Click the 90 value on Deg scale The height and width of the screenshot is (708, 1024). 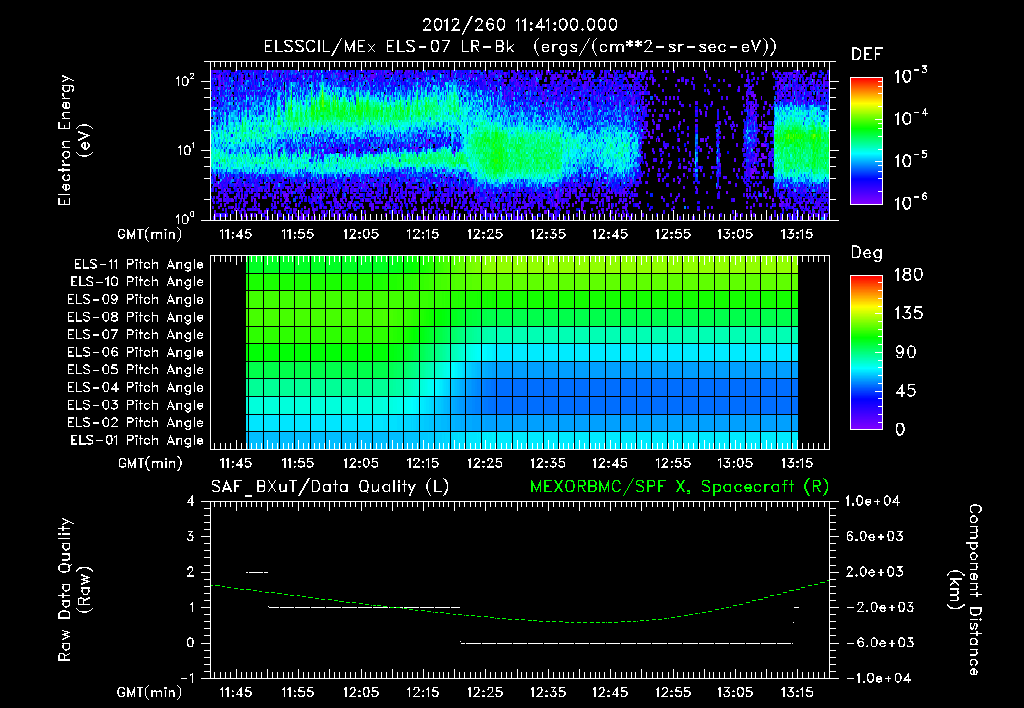906,353
